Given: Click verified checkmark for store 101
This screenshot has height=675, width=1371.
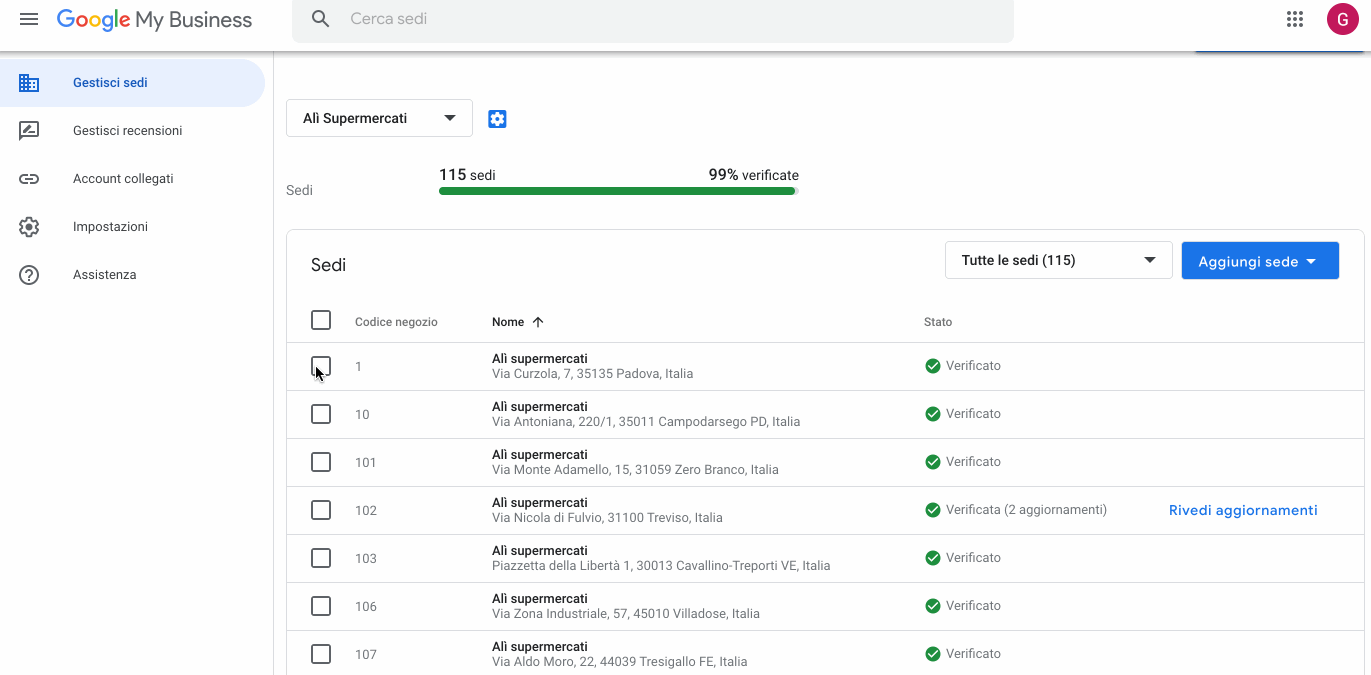Looking at the screenshot, I should click(933, 462).
